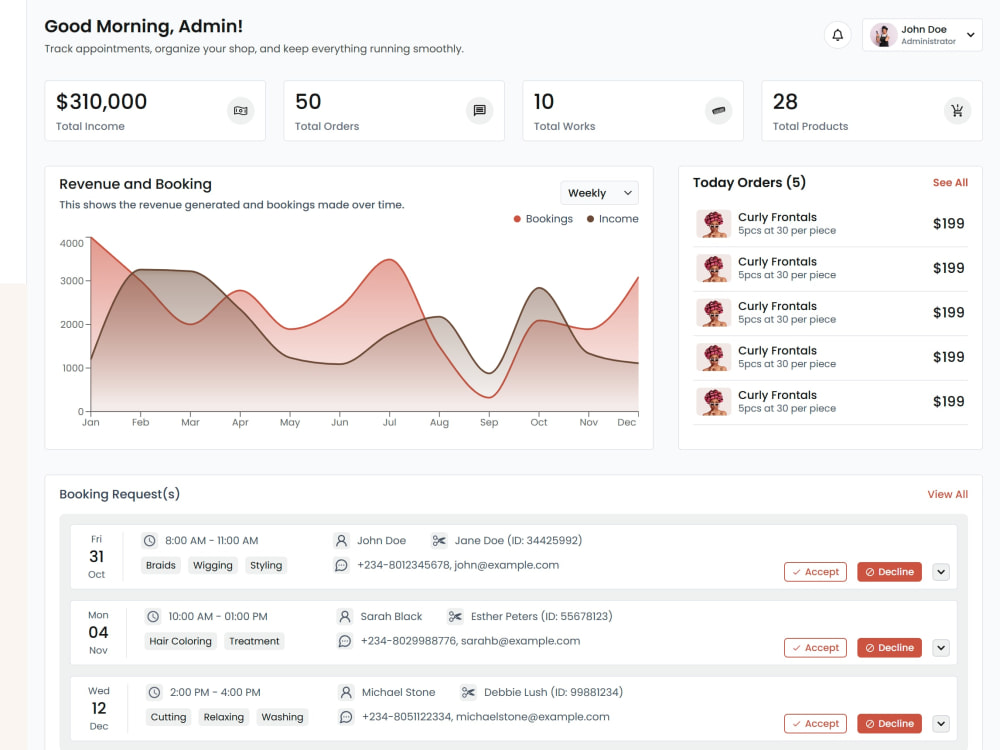Click the clock icon beside 8:00 AM
Viewport: 1000px width, 750px height.
pos(149,541)
